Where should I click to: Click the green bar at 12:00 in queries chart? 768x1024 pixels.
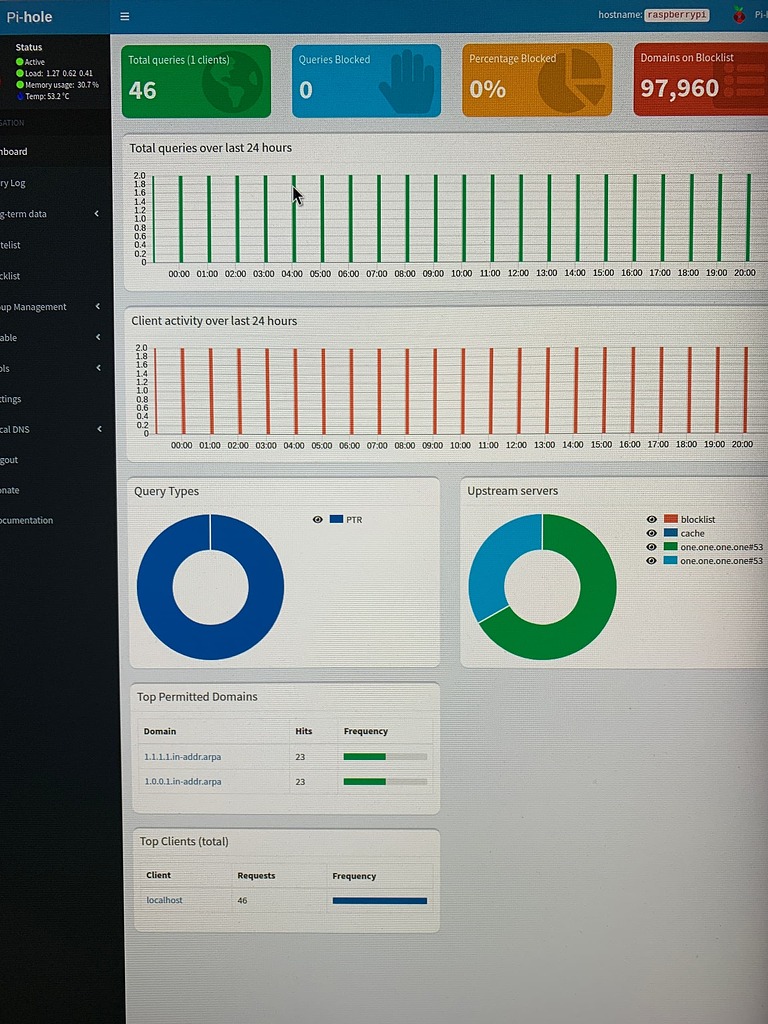pos(520,218)
